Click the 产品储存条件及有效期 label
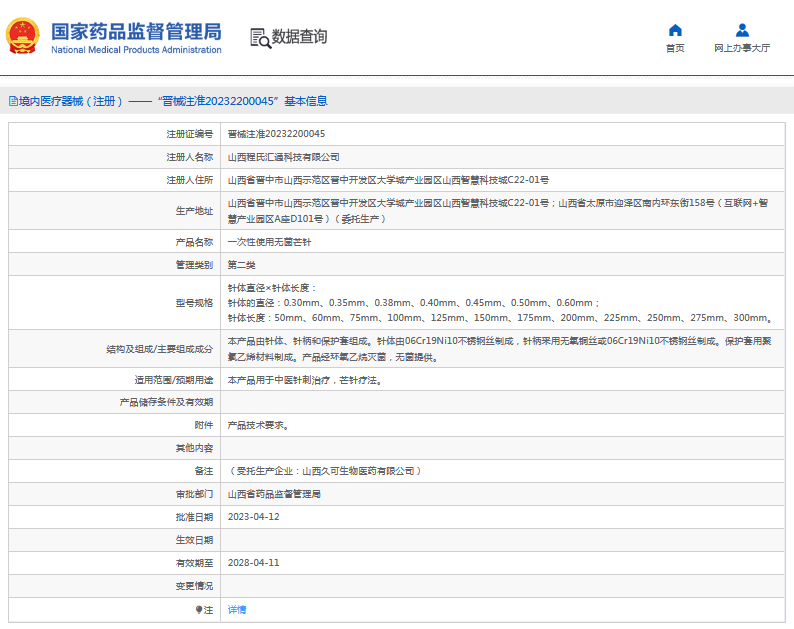This screenshot has width=794, height=629. 167,403
